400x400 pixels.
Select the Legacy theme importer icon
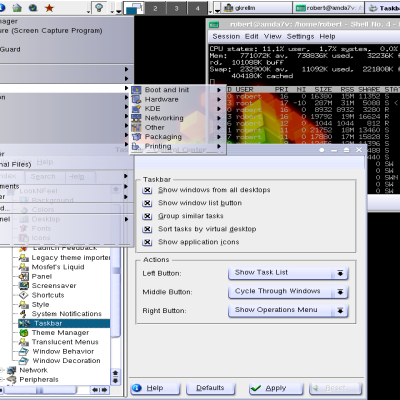click(24, 258)
